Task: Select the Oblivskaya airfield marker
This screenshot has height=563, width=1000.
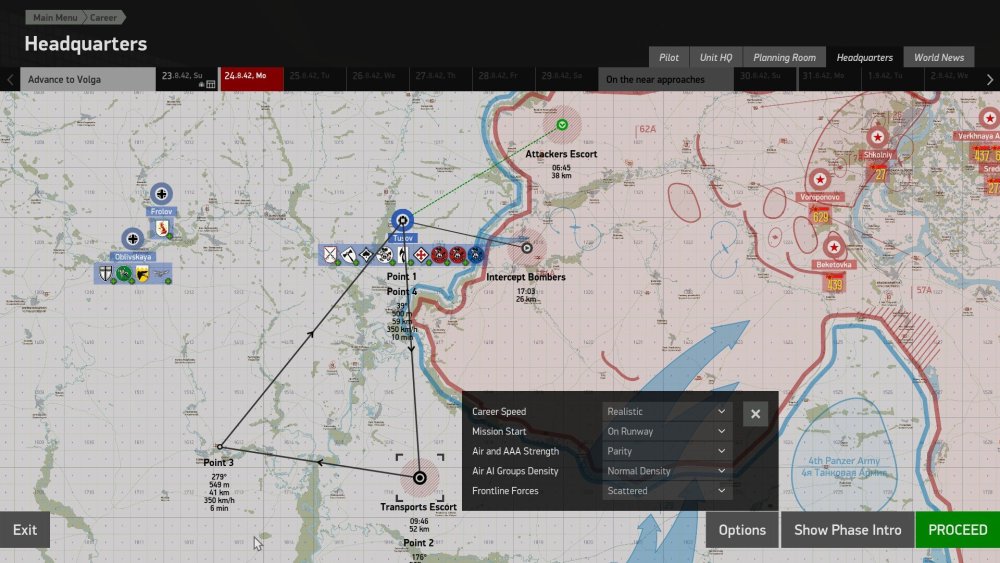Action: (x=132, y=238)
